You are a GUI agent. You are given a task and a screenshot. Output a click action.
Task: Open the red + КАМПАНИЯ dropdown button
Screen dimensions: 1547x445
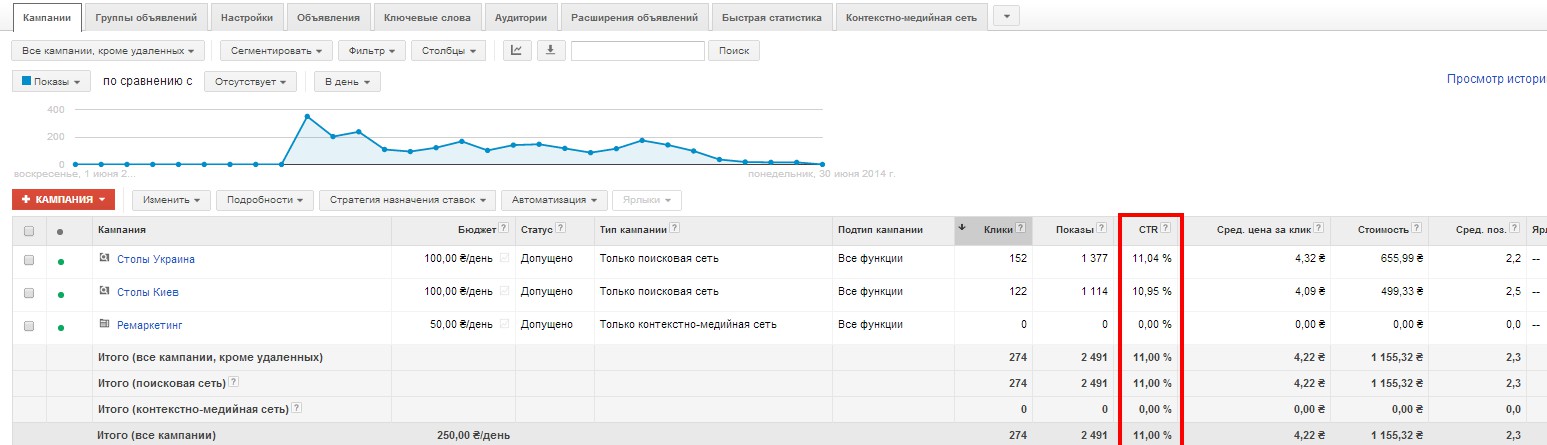(64, 200)
